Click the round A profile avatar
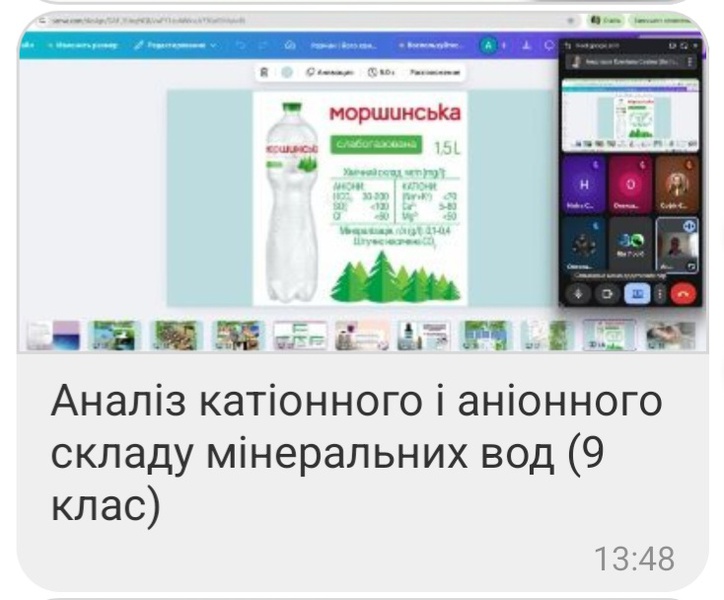Viewport: 724px width, 600px height. pos(487,45)
